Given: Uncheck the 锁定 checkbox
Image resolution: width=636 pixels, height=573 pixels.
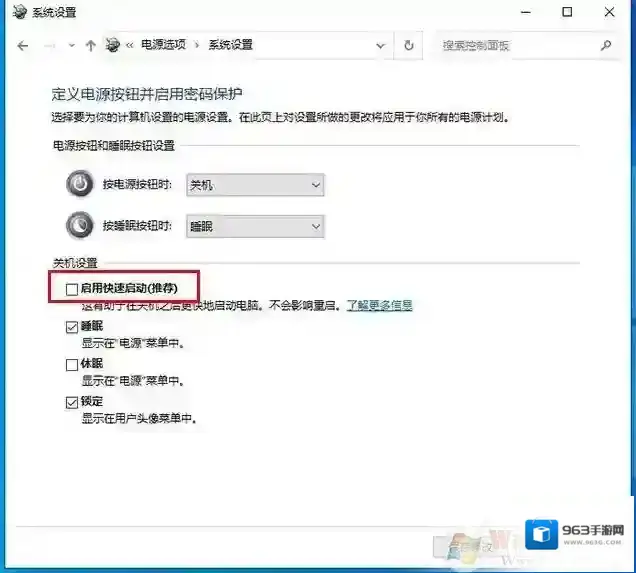Looking at the screenshot, I should [72, 402].
